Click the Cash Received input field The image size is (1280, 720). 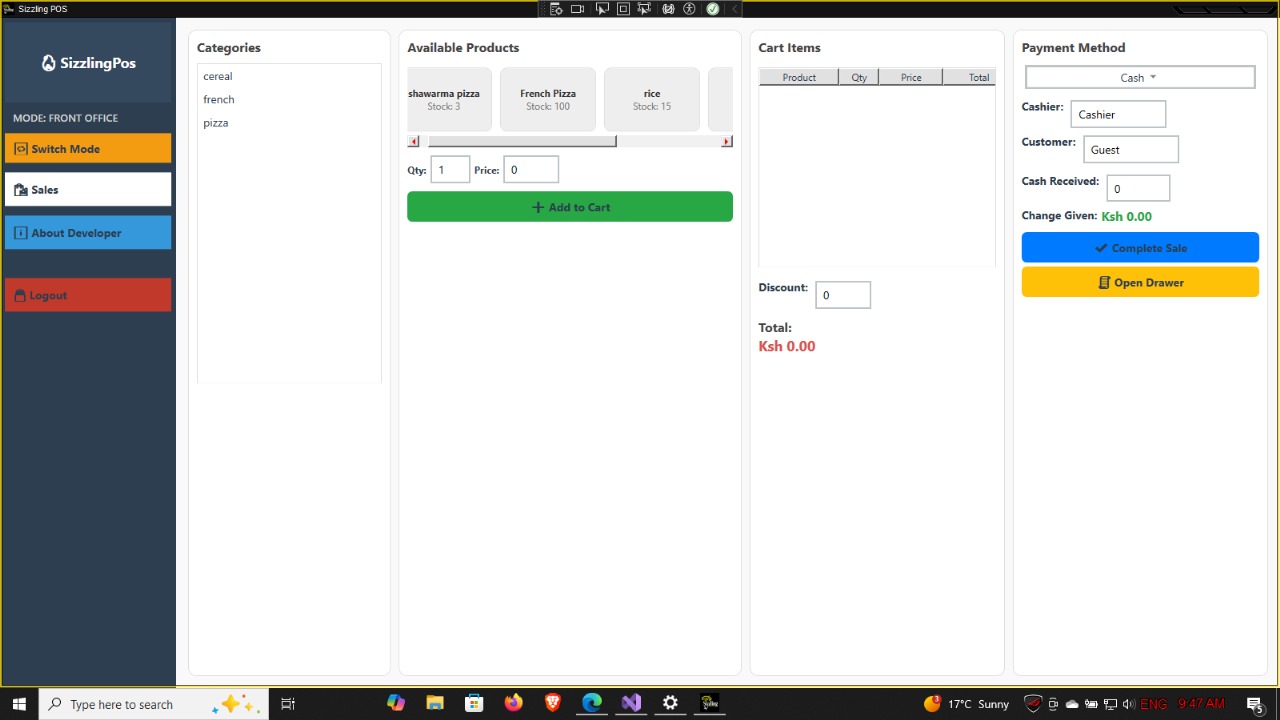pyautogui.click(x=1137, y=189)
